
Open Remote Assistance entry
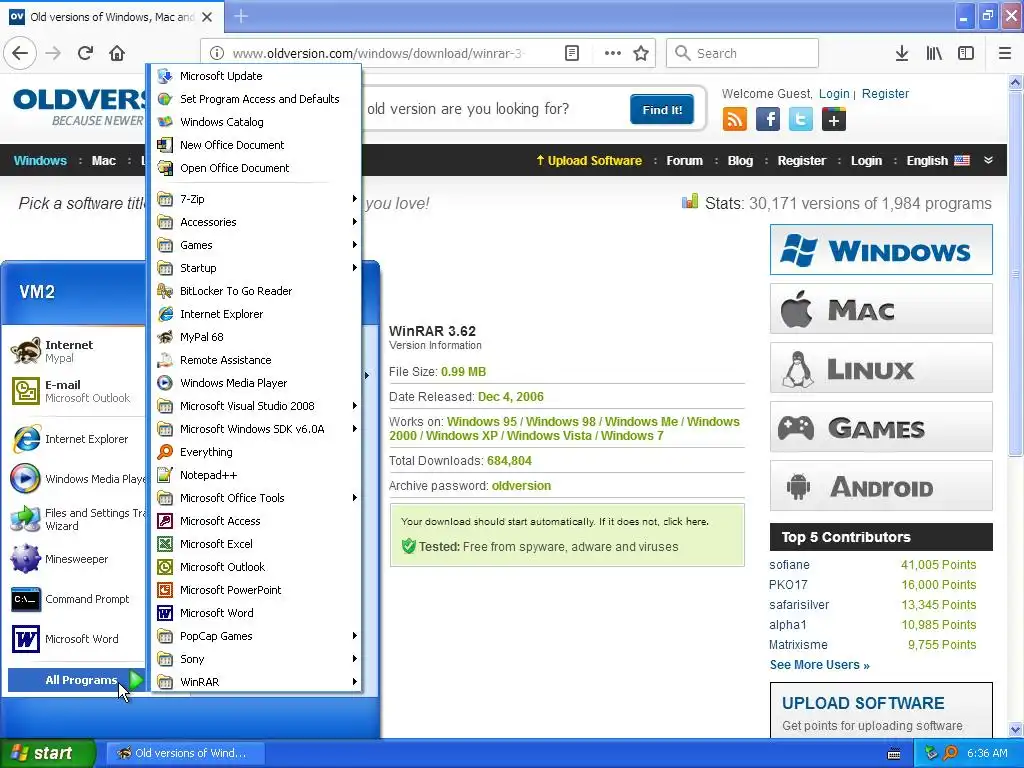[257, 360]
